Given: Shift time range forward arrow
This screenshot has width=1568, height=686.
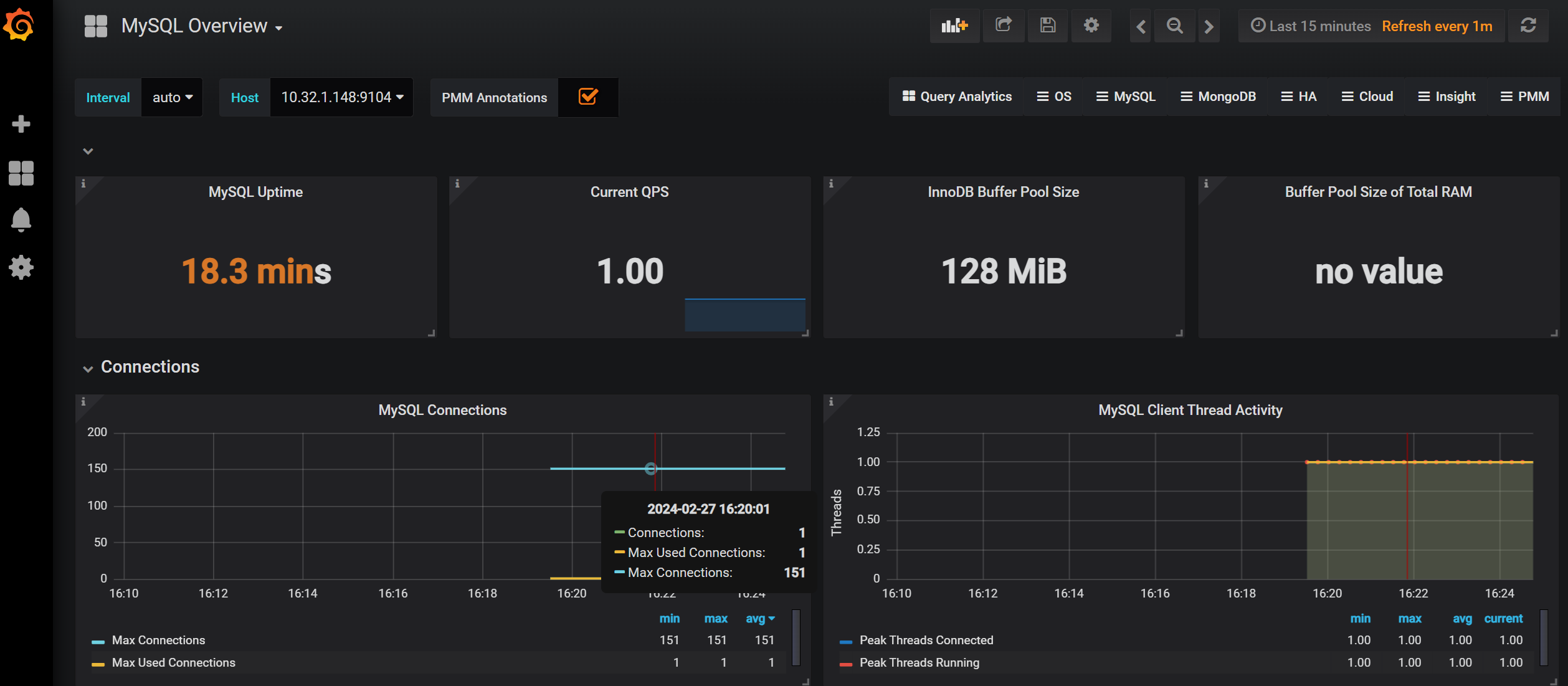Looking at the screenshot, I should coord(1209,26).
